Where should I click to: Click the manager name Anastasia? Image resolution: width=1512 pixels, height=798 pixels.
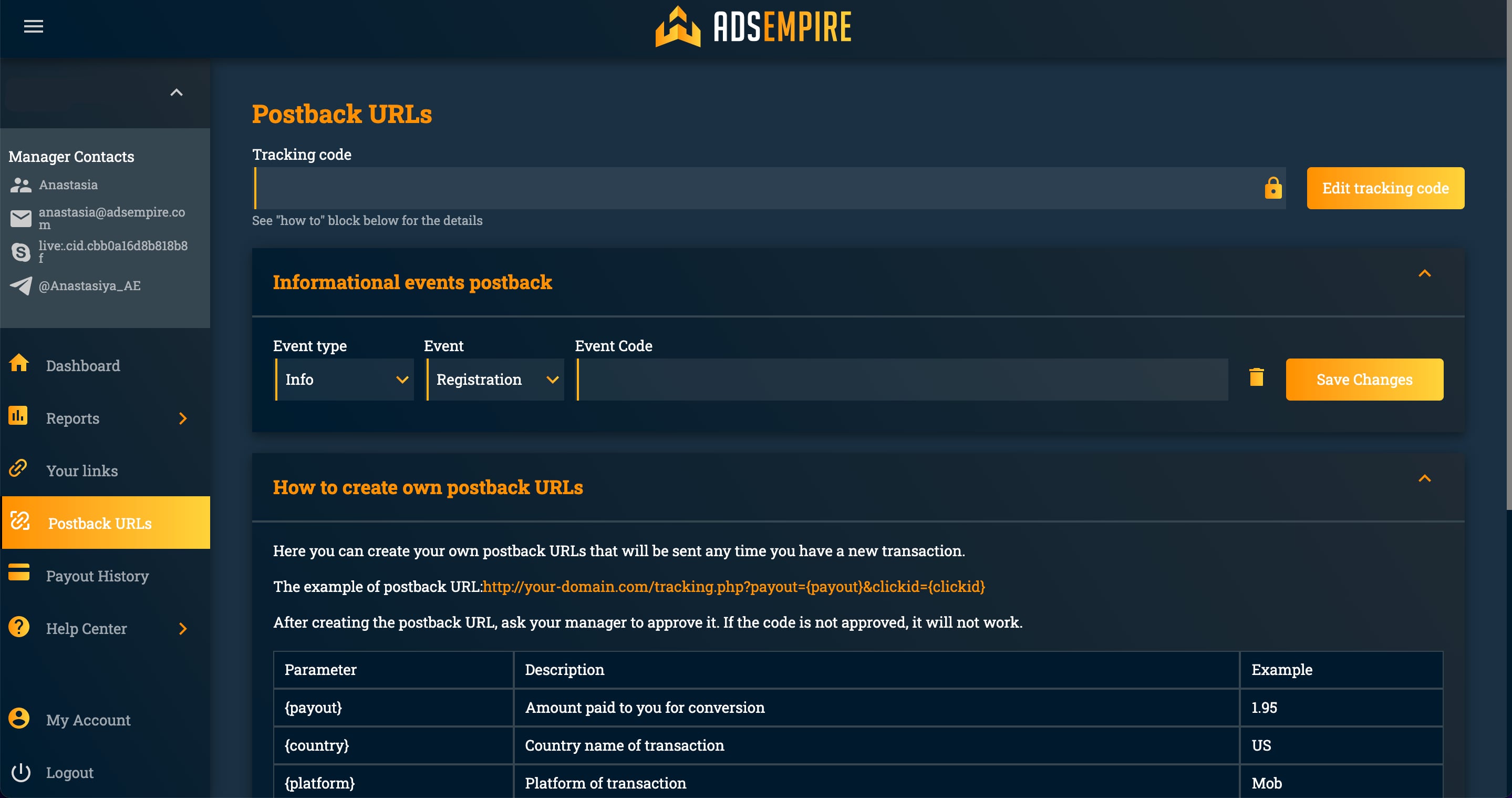(x=68, y=185)
